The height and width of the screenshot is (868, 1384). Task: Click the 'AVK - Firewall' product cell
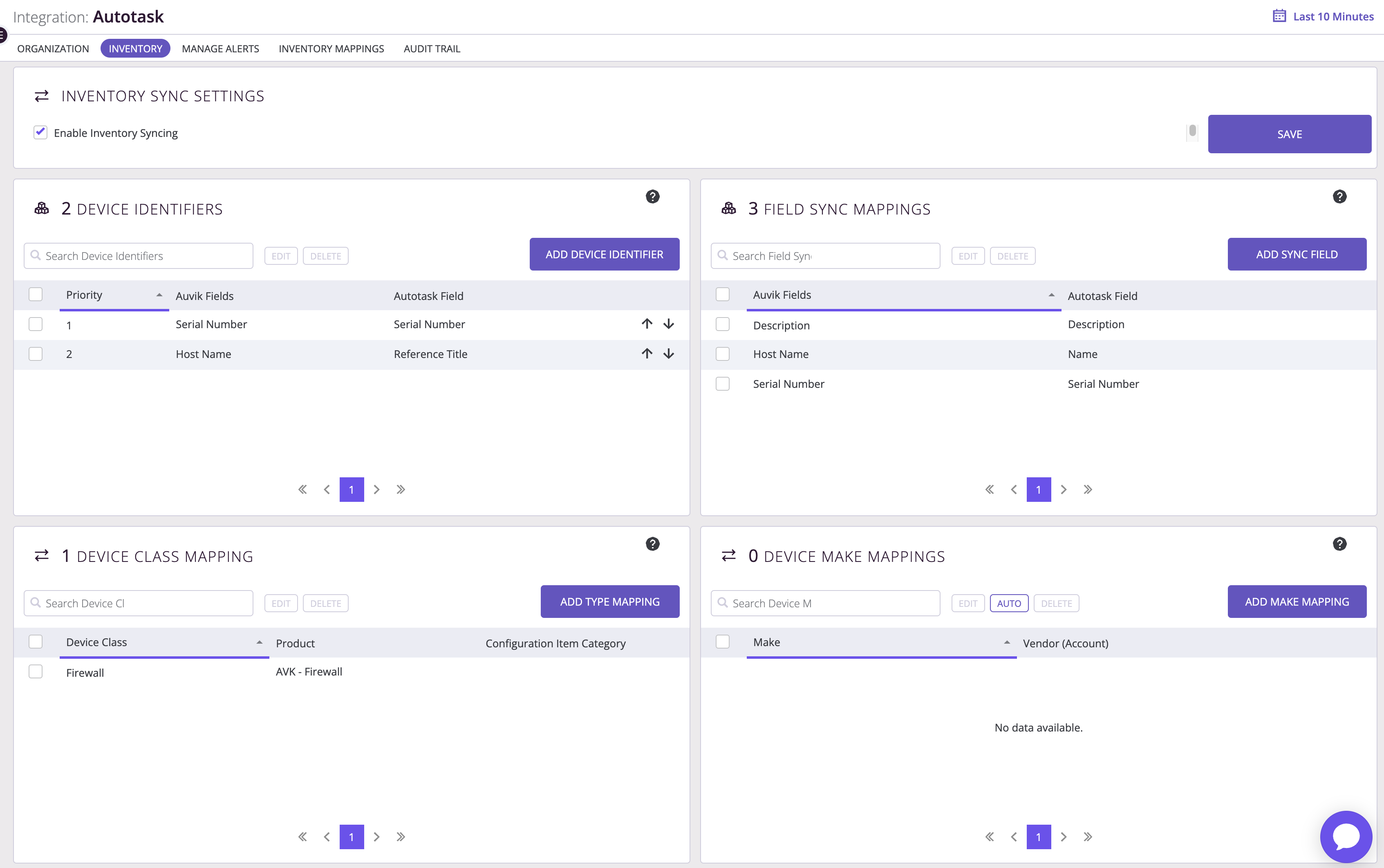(x=309, y=672)
